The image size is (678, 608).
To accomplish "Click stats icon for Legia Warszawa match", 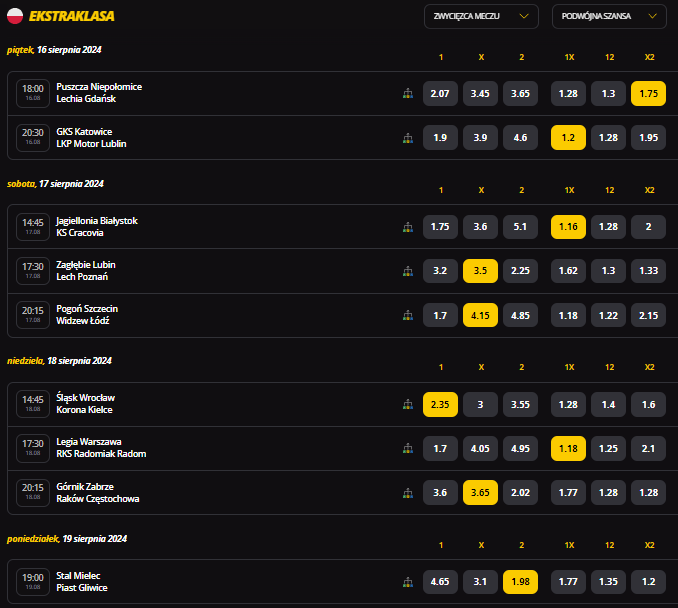I will (x=407, y=448).
